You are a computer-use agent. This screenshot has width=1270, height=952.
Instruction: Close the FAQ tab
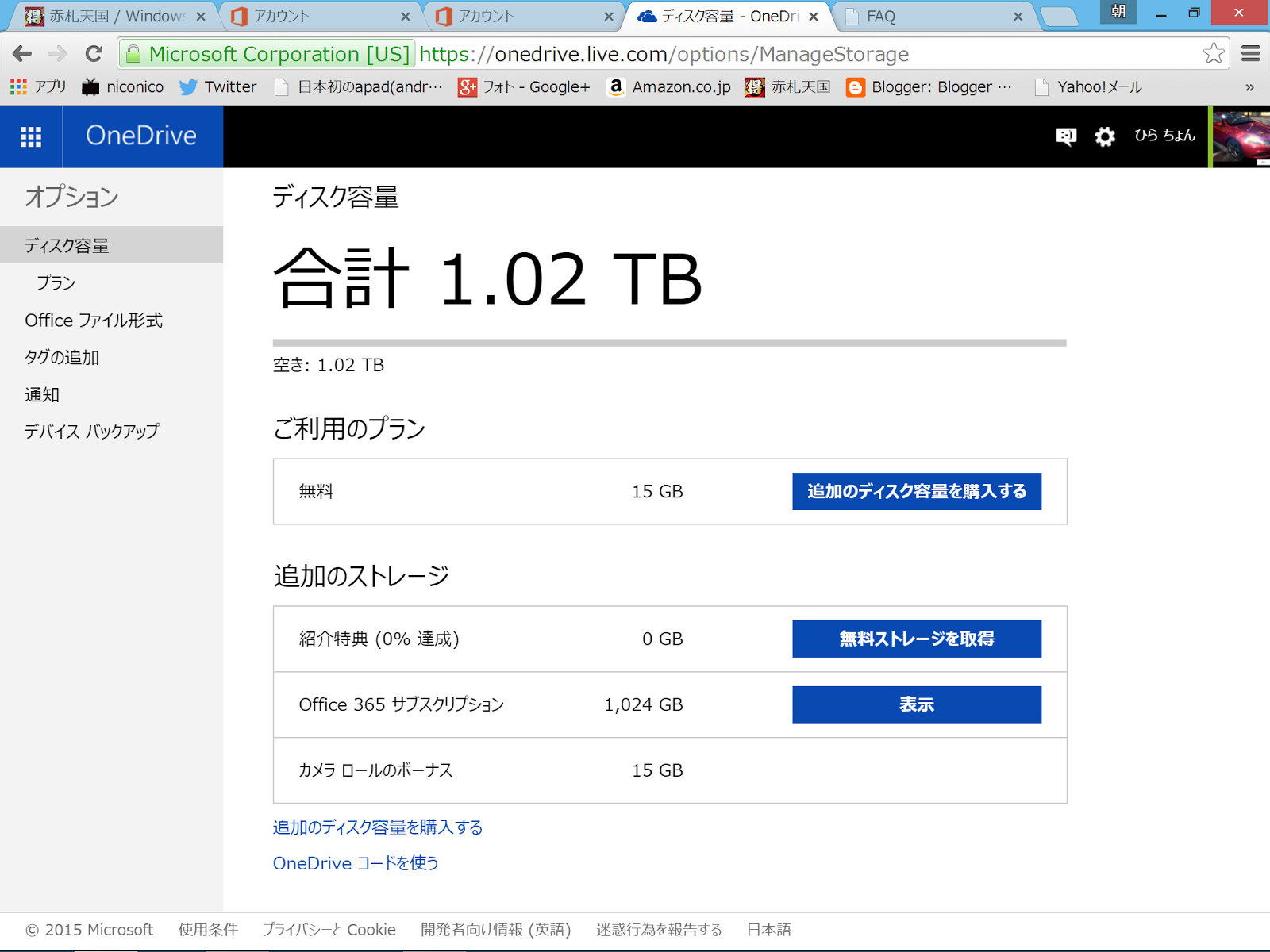[1018, 17]
